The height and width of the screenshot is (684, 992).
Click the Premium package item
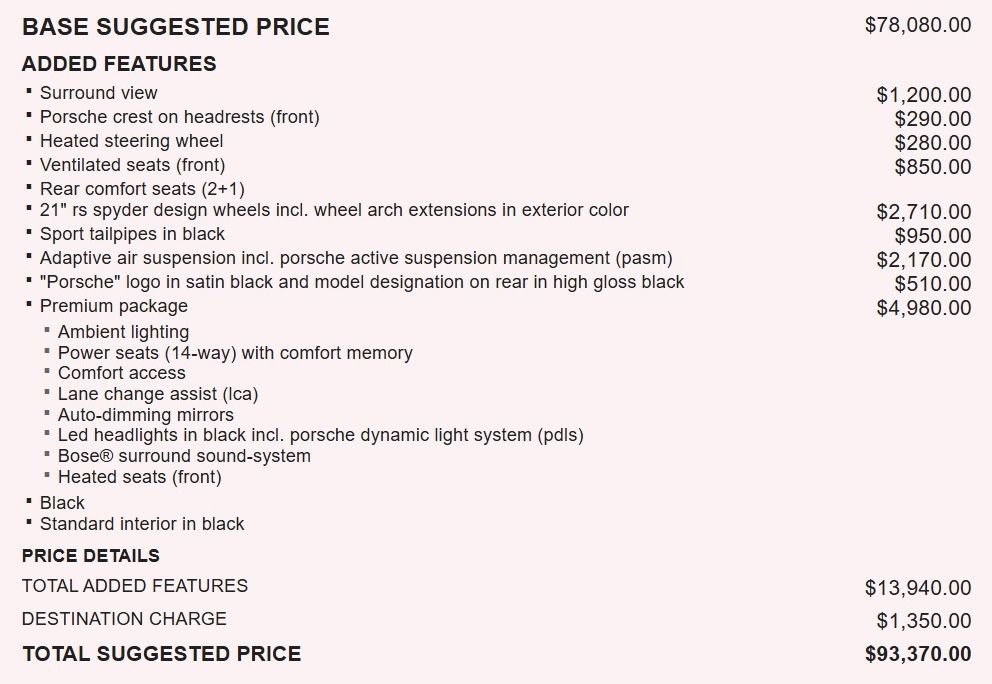point(114,306)
